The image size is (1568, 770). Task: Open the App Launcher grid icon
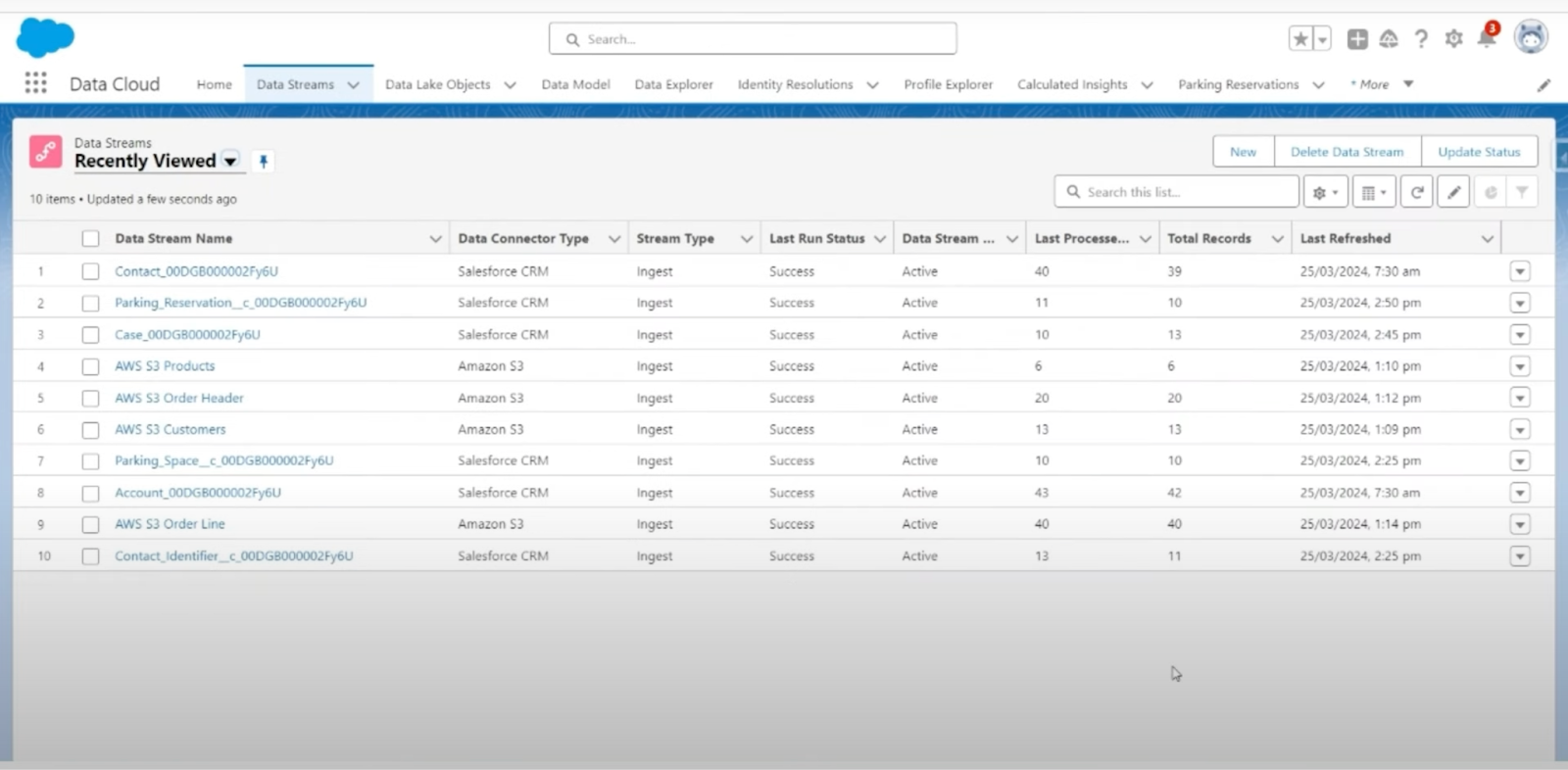35,83
